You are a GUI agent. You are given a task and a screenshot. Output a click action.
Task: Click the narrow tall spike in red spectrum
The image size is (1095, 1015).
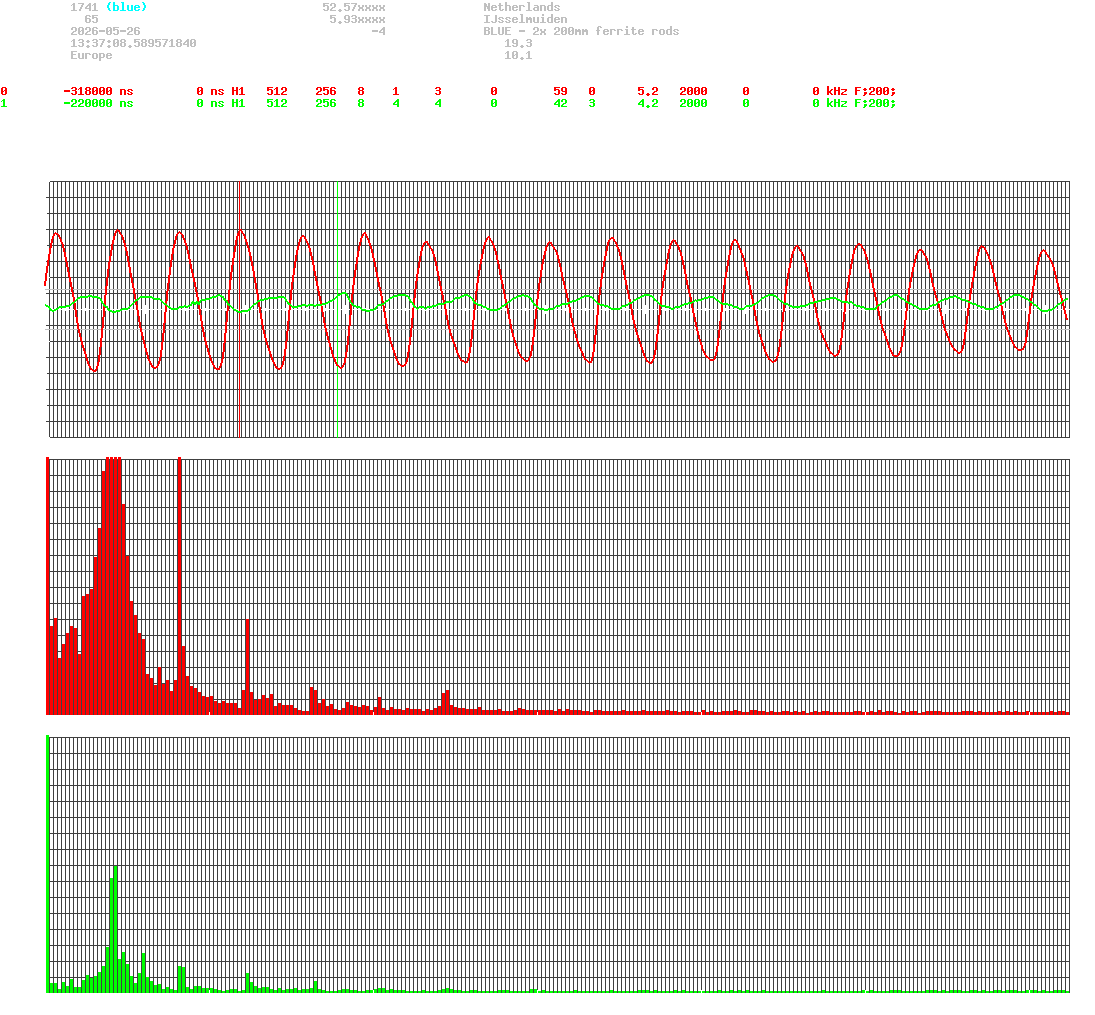[x=179, y=585]
